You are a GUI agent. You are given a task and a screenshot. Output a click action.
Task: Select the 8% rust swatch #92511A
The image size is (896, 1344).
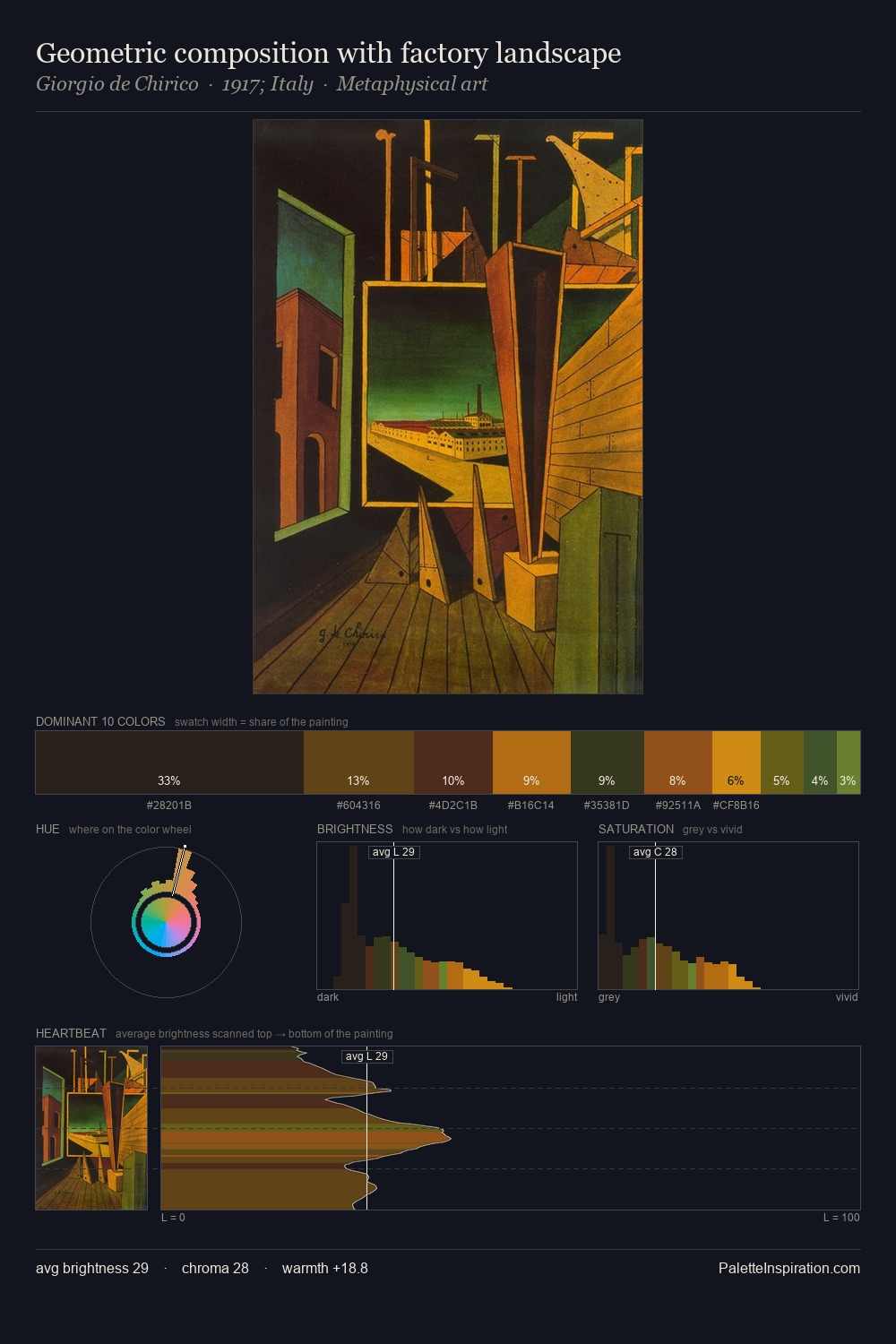(678, 762)
